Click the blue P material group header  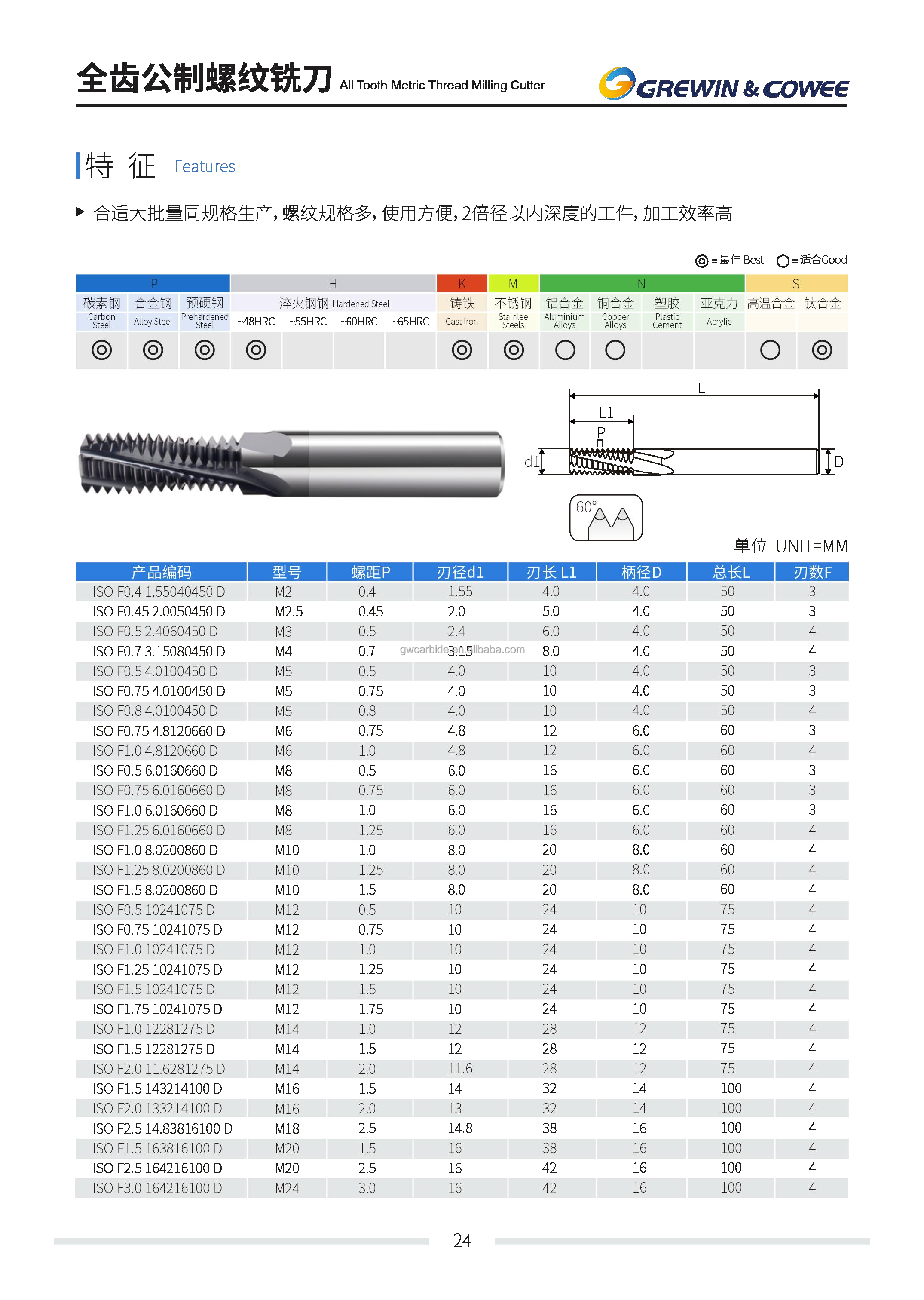pos(153,283)
